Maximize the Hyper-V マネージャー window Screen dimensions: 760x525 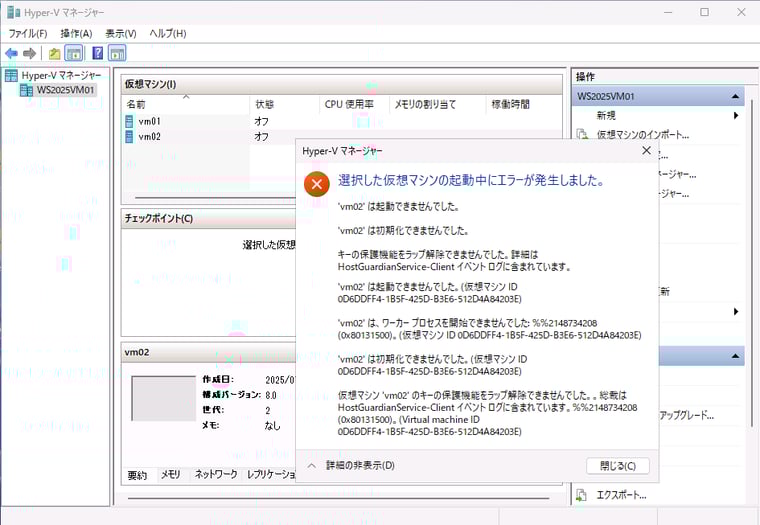pos(704,12)
